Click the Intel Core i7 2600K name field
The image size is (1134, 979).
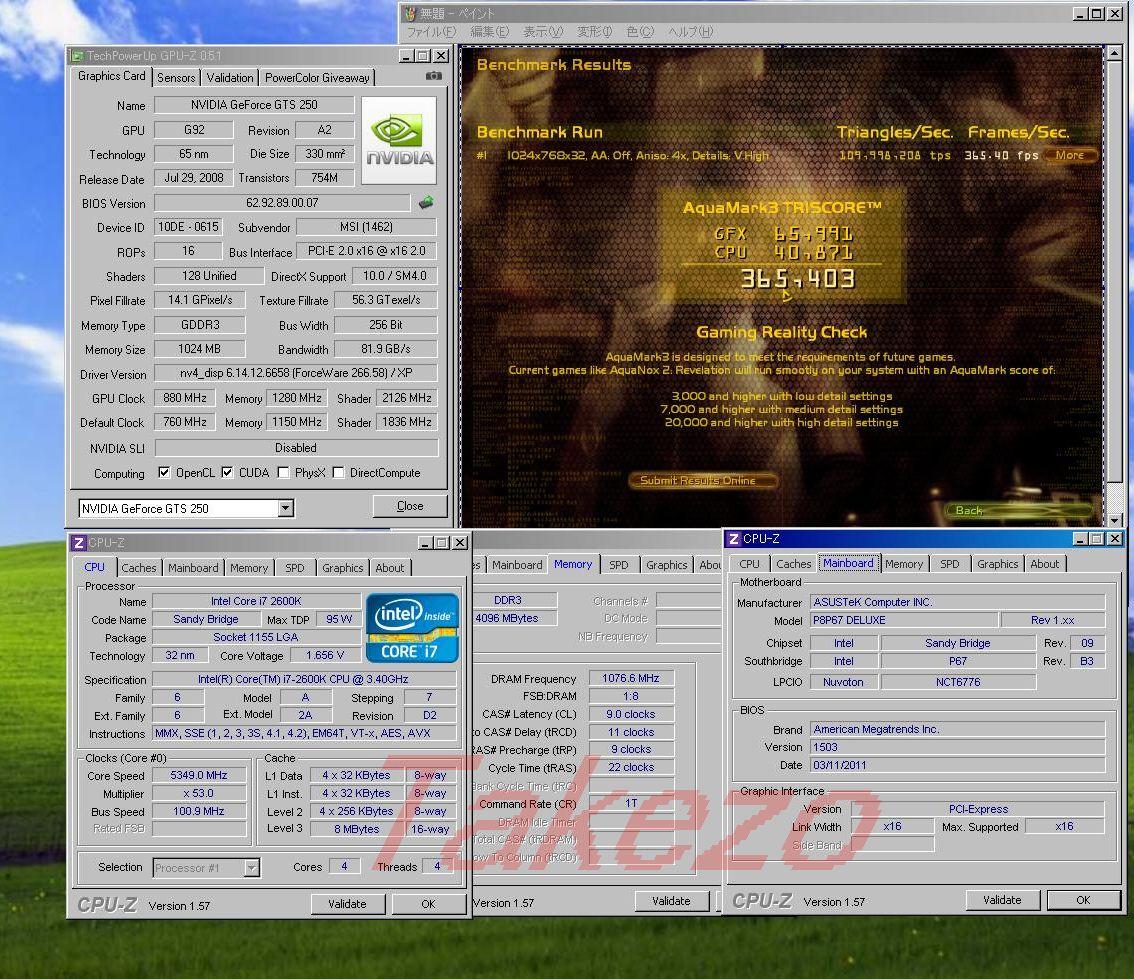pos(256,602)
